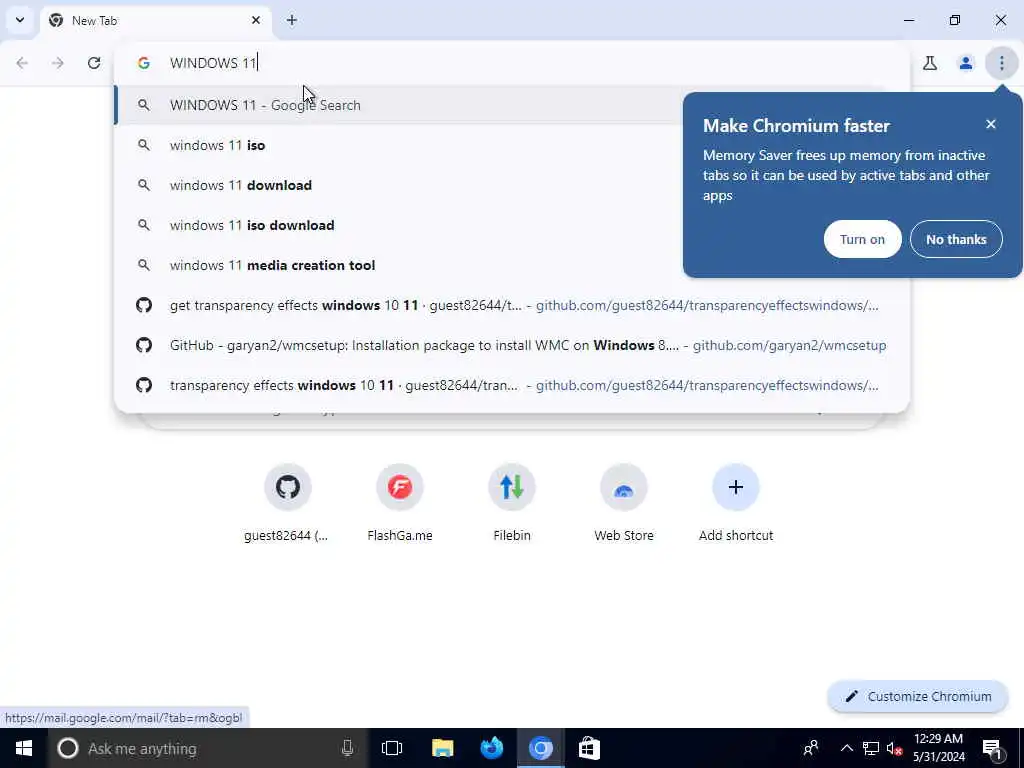The image size is (1024, 768).
Task: Activate the Cortana microphone icon
Action: coord(347,748)
